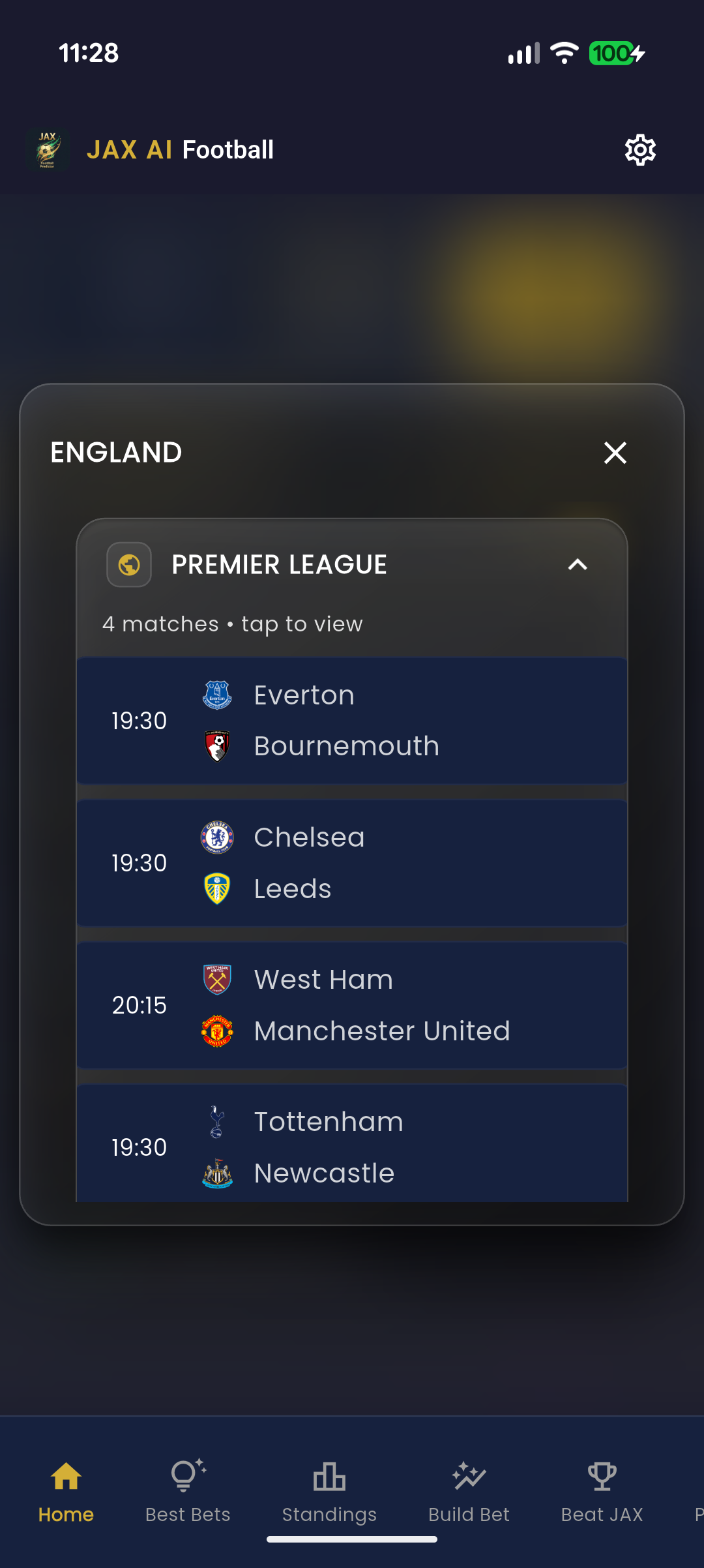Open the Chelsea vs Leeds match

pos(352,862)
